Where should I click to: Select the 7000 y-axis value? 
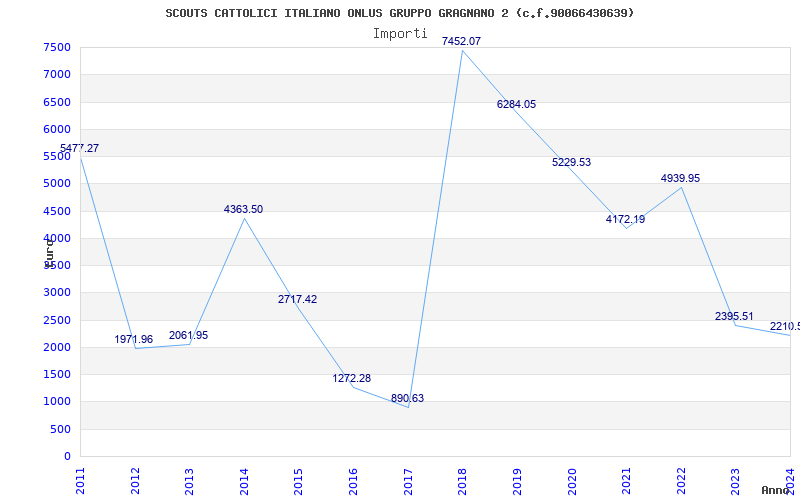point(57,74)
